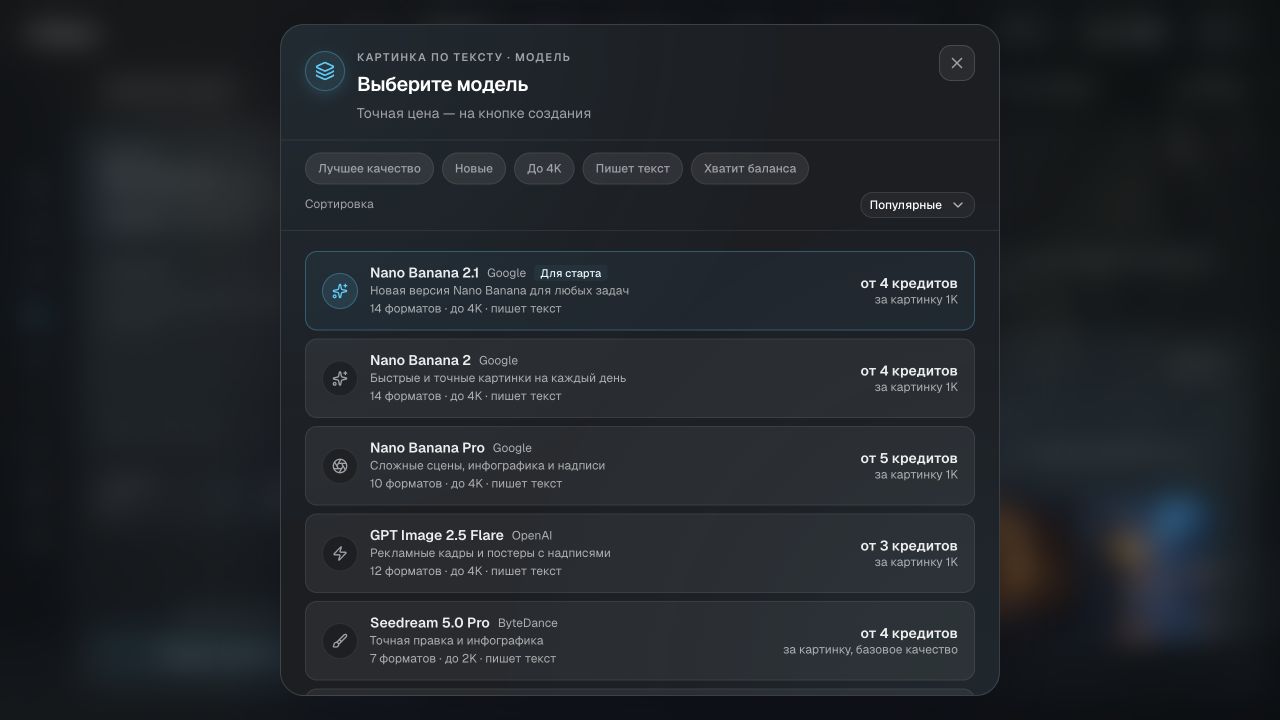Click the sparkle icon next to Nano Banana 2
This screenshot has height=720, width=1280.
[x=340, y=378]
